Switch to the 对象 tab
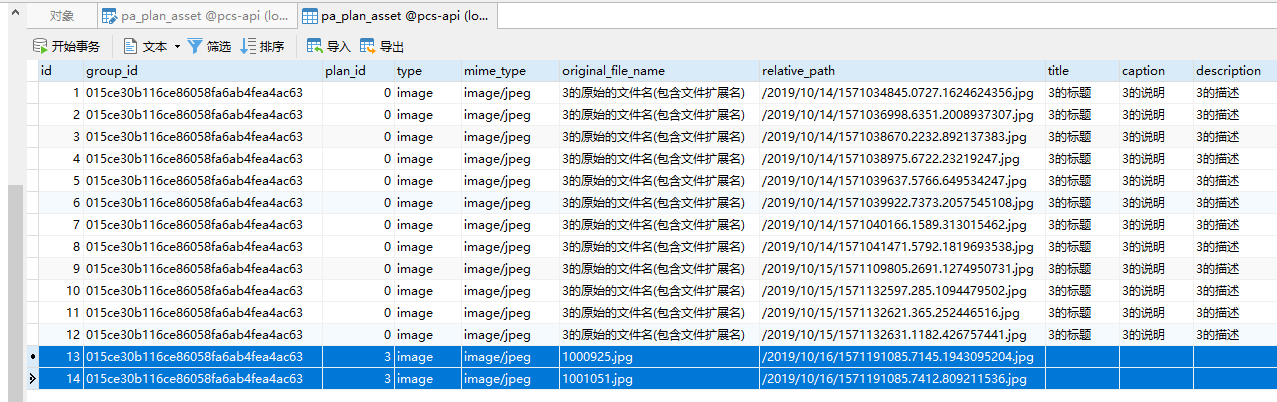Screen dimensions: 1277x402 pos(62,16)
